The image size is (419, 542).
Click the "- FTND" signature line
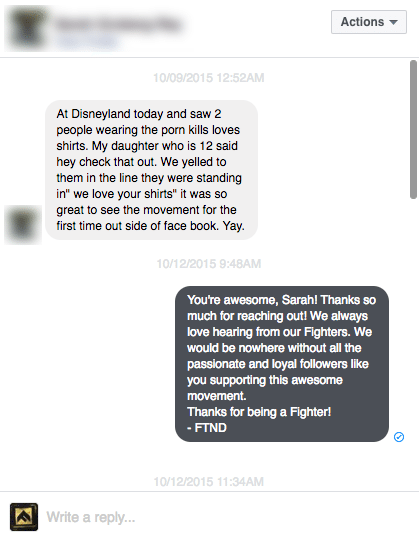coord(207,428)
